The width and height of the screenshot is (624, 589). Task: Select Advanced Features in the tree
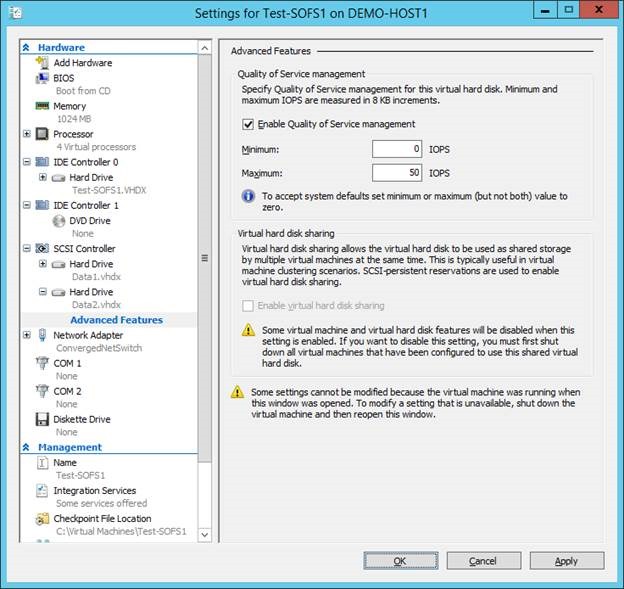(x=116, y=320)
